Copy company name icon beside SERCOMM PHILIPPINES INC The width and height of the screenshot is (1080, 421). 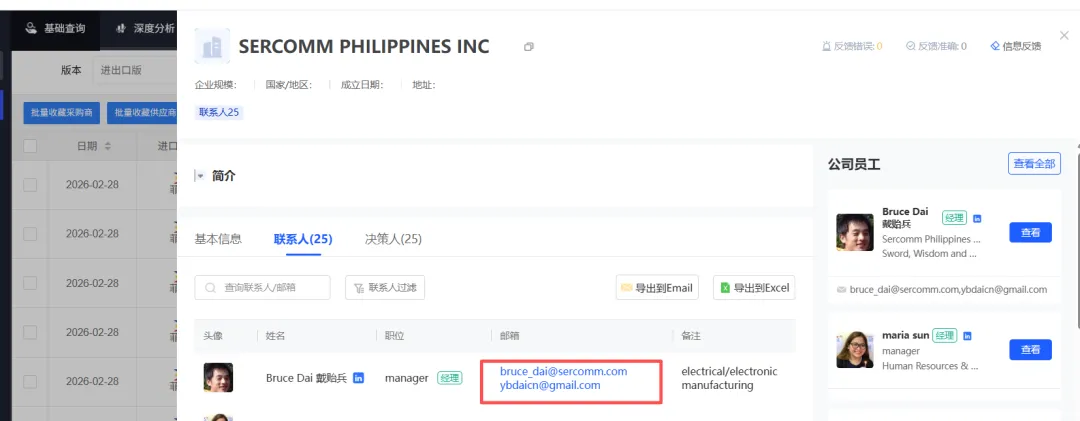pos(528,47)
